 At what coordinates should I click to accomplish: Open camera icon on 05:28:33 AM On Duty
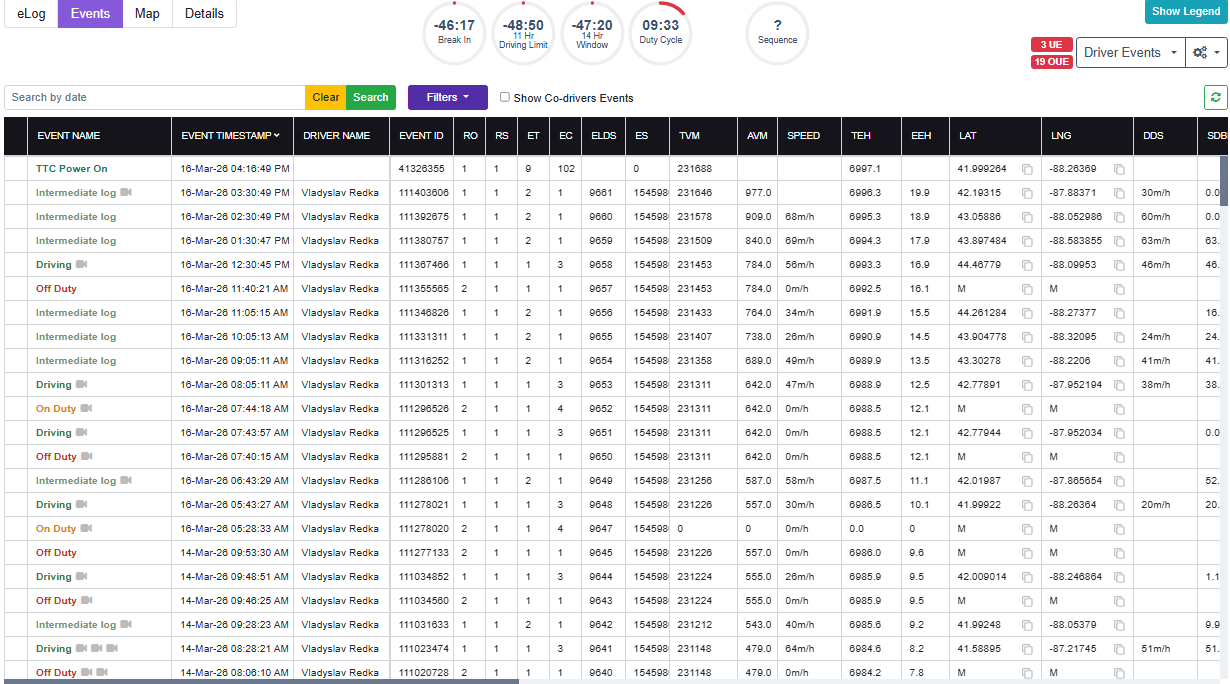[87, 528]
